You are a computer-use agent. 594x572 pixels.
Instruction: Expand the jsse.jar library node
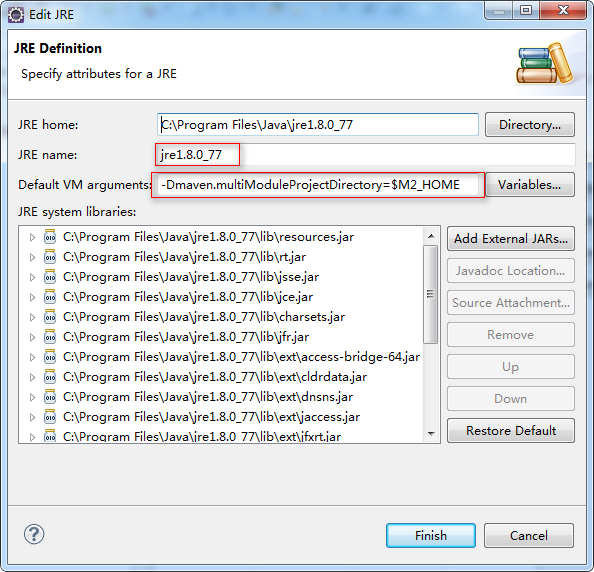(33, 277)
